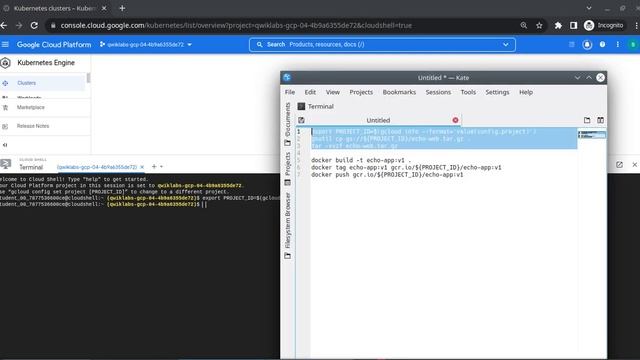Click the save icon beside Untitled tab
Screen dimensions: 640x360
(x=301, y=120)
